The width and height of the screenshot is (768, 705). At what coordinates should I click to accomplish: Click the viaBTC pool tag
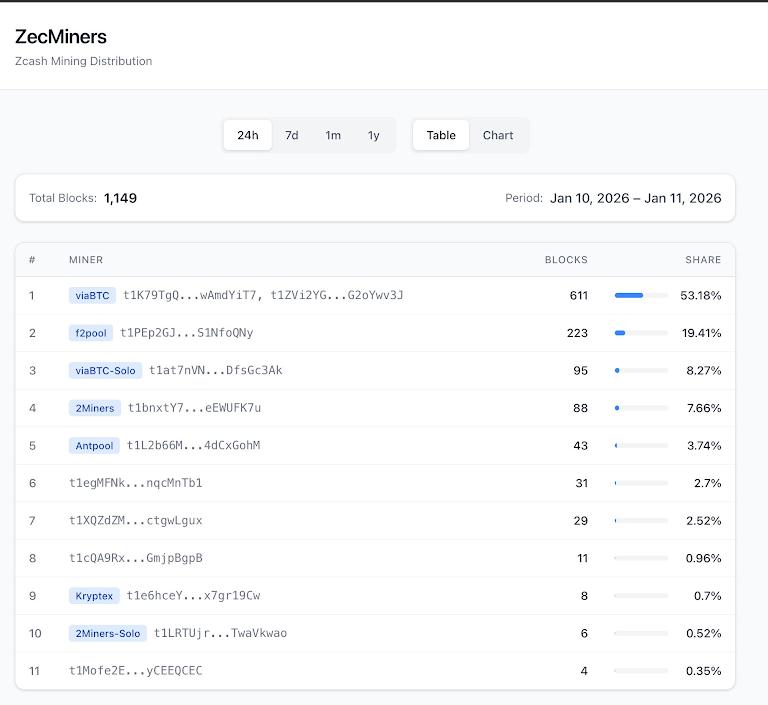(x=92, y=296)
